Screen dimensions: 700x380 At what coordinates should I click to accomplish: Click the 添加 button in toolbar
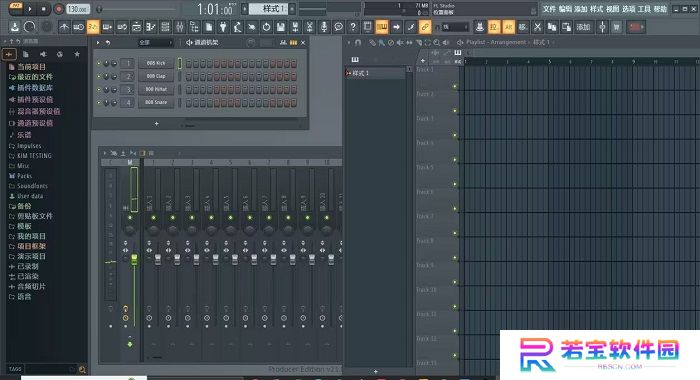click(x=583, y=27)
